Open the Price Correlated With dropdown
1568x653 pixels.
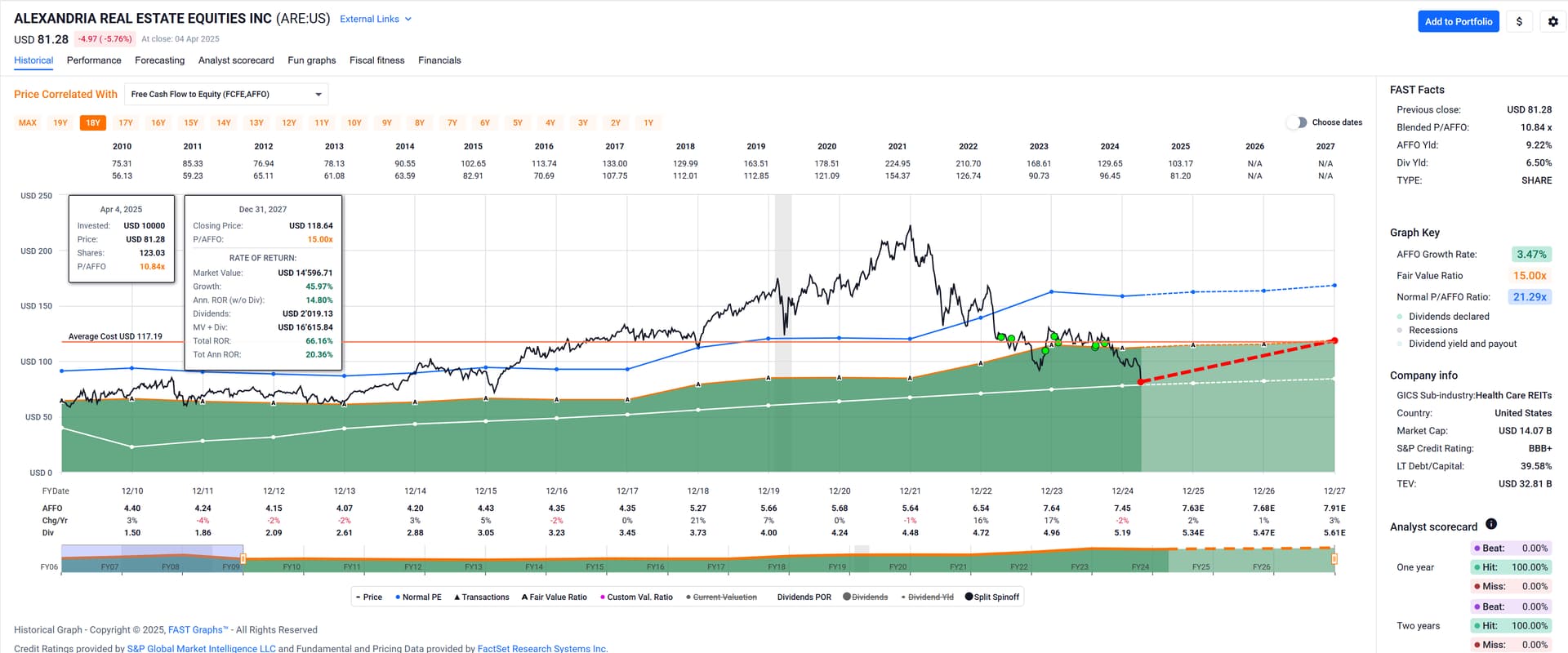tap(226, 95)
